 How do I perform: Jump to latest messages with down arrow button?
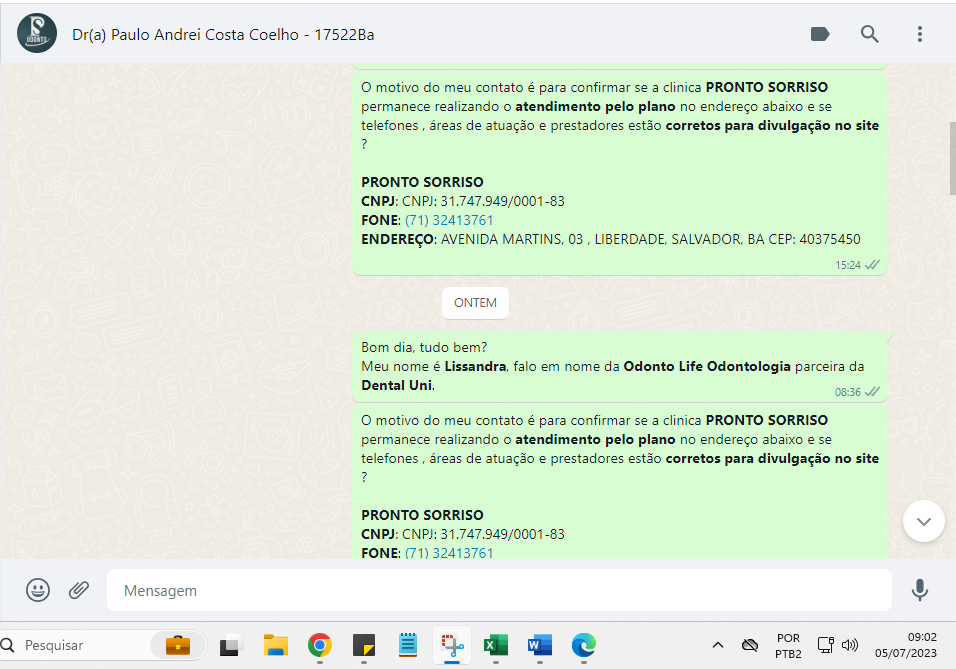[924, 521]
